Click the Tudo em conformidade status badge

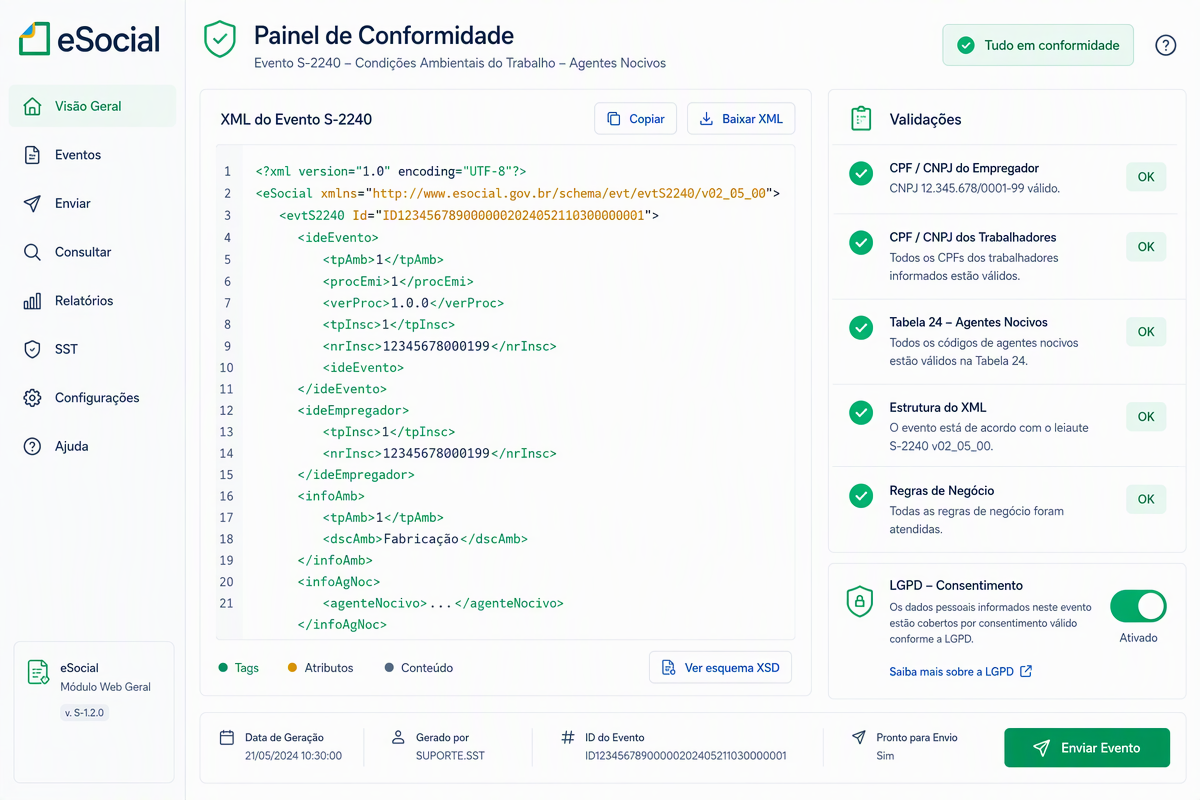1038,45
